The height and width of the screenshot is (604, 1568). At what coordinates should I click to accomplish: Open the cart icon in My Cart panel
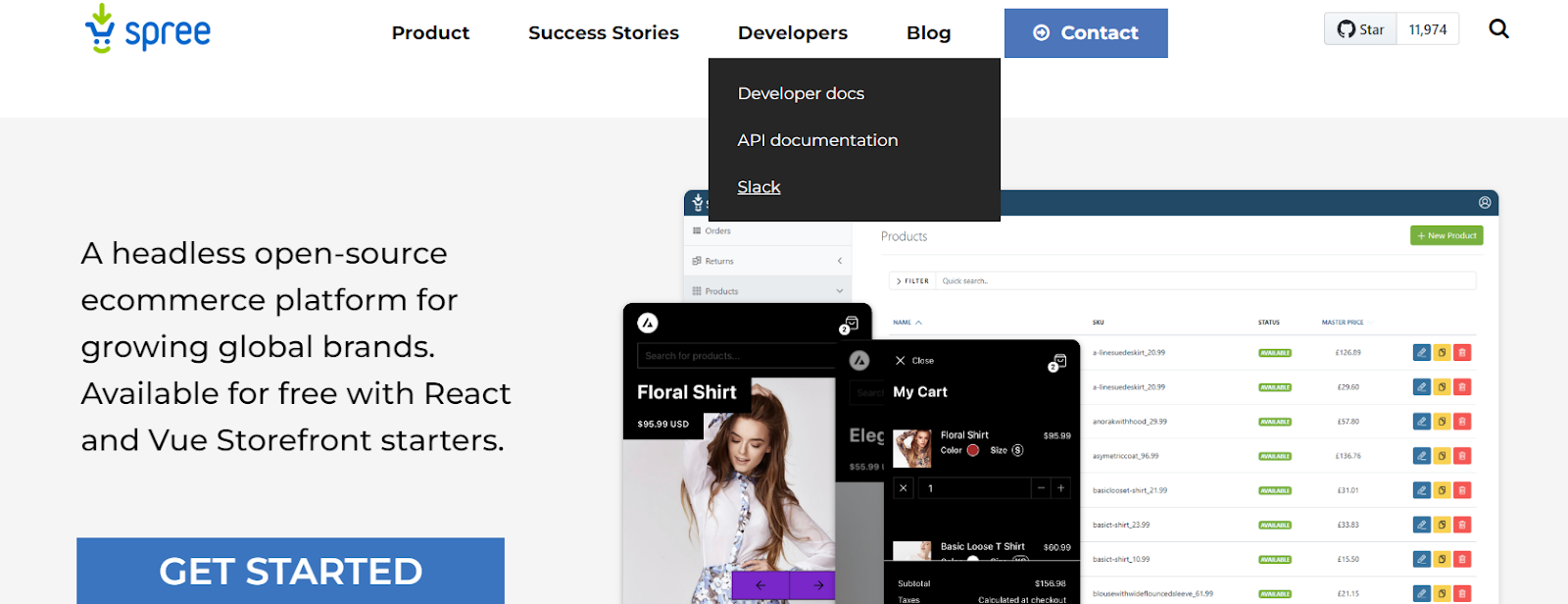[1057, 362]
